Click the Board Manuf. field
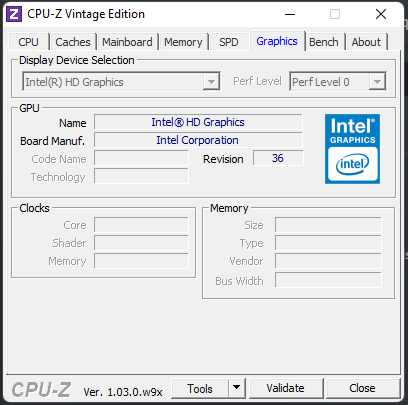This screenshot has height=405, width=408. tap(198, 140)
